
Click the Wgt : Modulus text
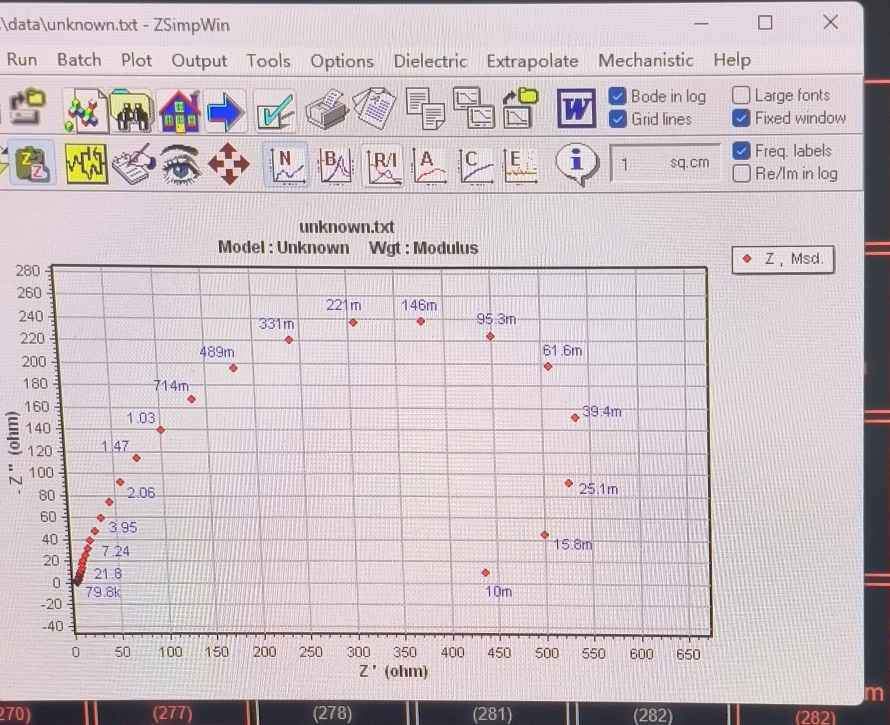(x=423, y=248)
